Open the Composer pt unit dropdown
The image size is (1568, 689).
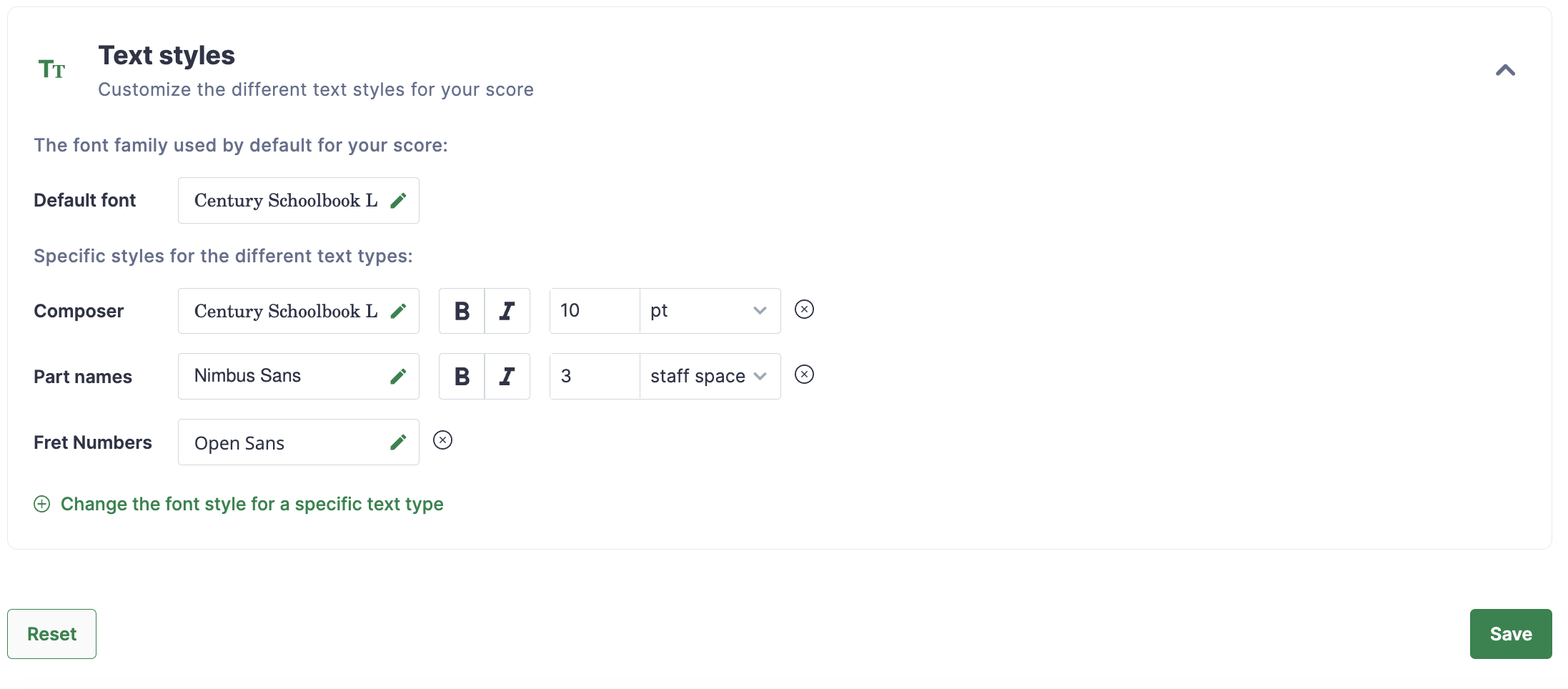(x=710, y=311)
